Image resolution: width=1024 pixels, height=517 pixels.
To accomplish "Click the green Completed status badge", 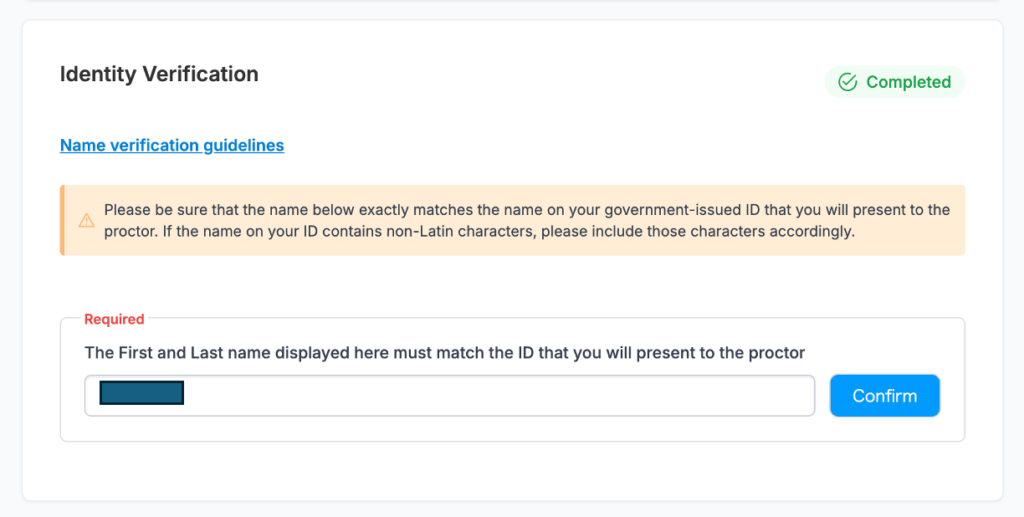I will [895, 82].
